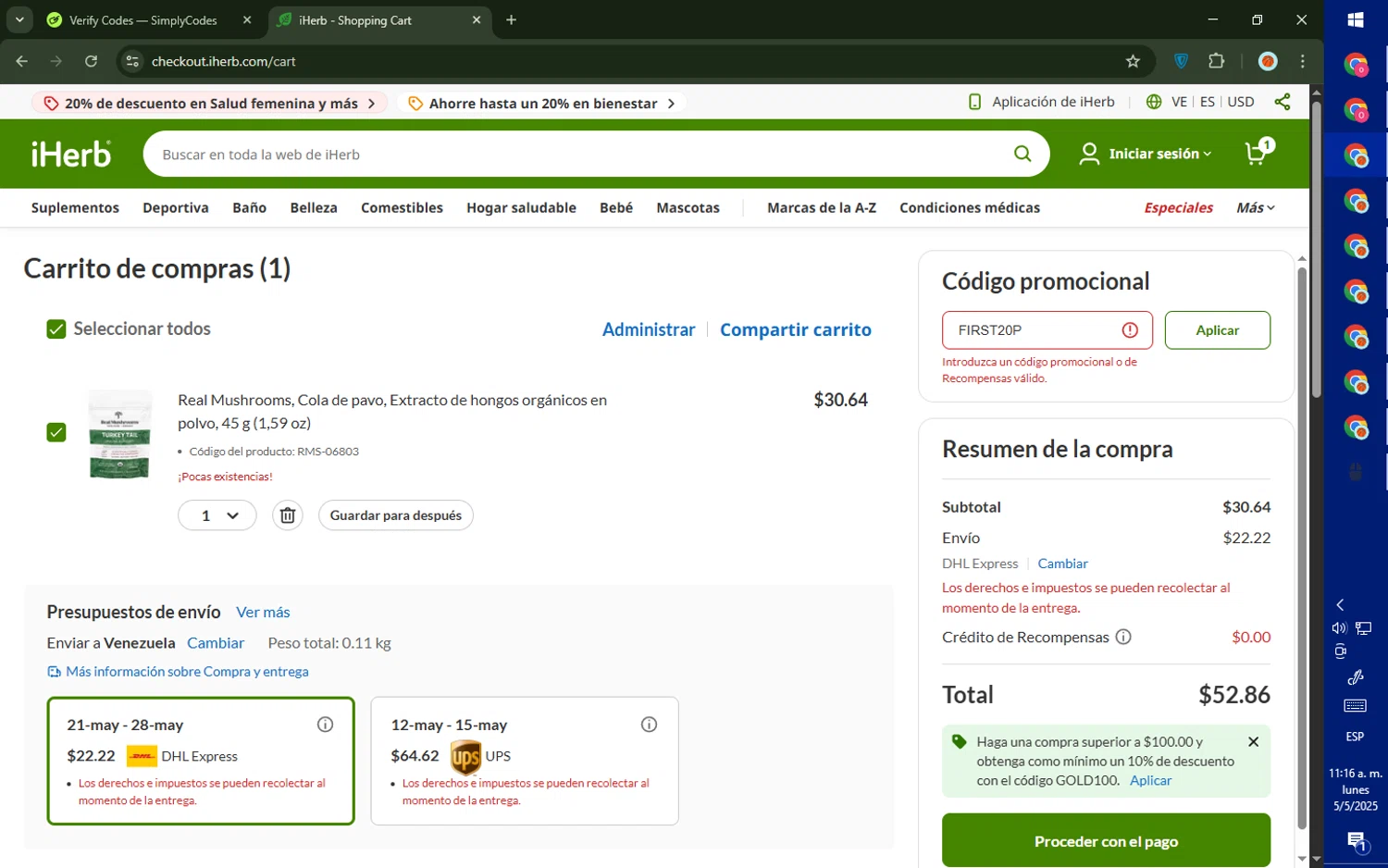Reload the page
The image size is (1388, 868).
91,61
